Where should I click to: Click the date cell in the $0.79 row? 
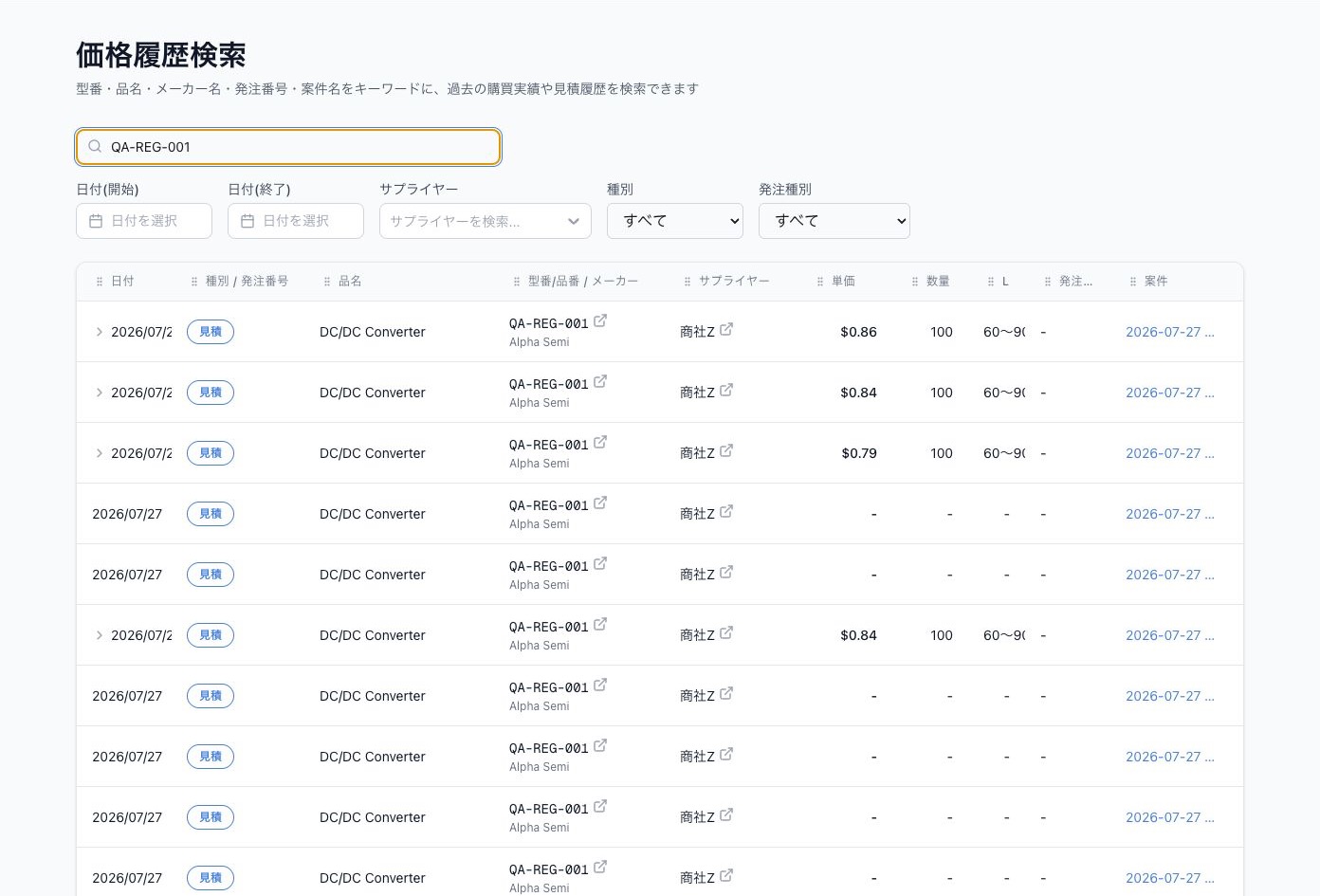click(141, 453)
